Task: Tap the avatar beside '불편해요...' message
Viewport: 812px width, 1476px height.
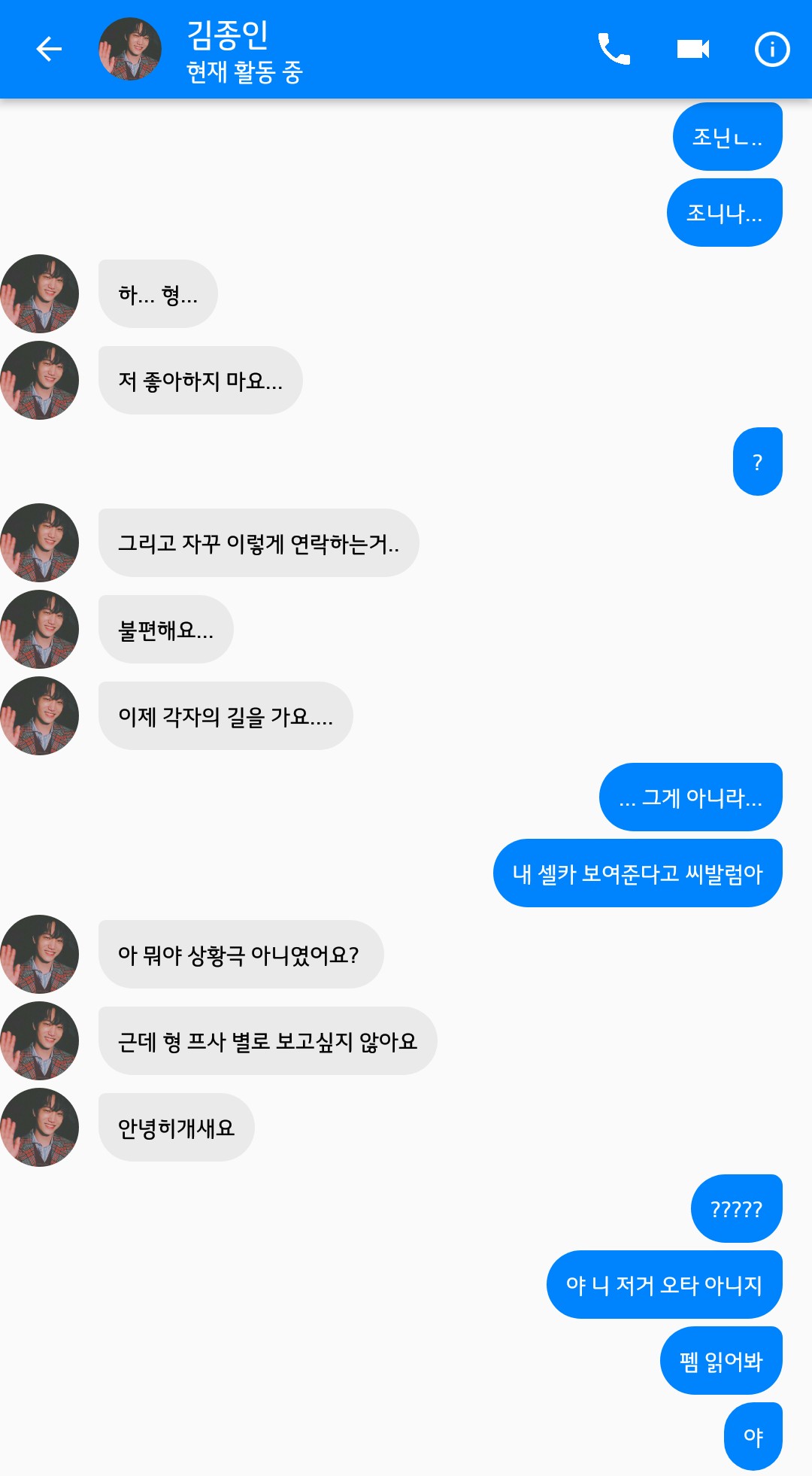Action: [x=40, y=629]
